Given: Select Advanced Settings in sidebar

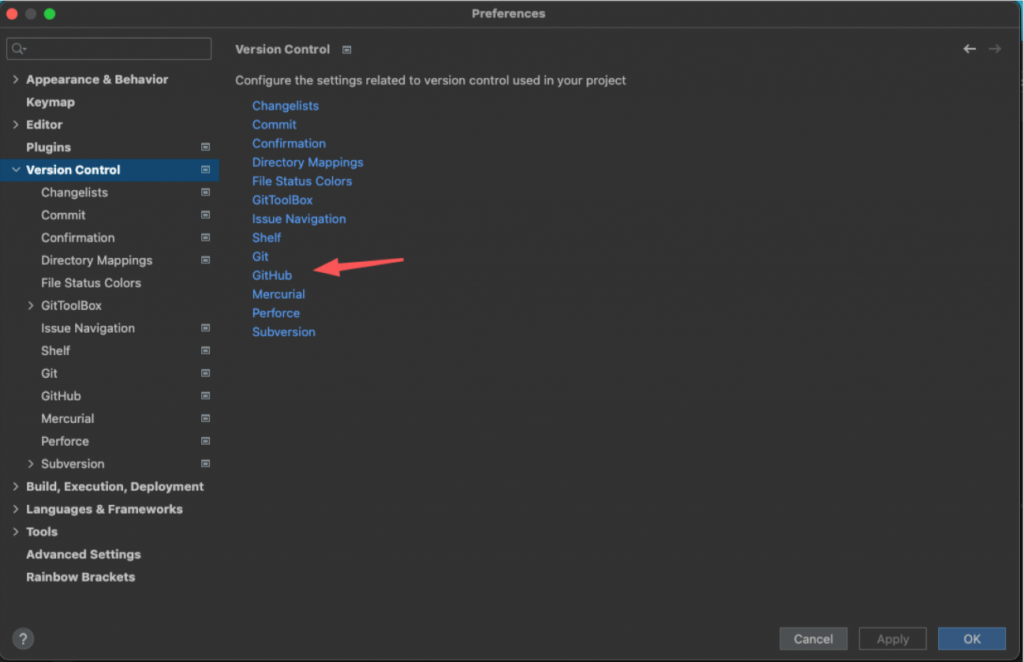Looking at the screenshot, I should [x=83, y=554].
